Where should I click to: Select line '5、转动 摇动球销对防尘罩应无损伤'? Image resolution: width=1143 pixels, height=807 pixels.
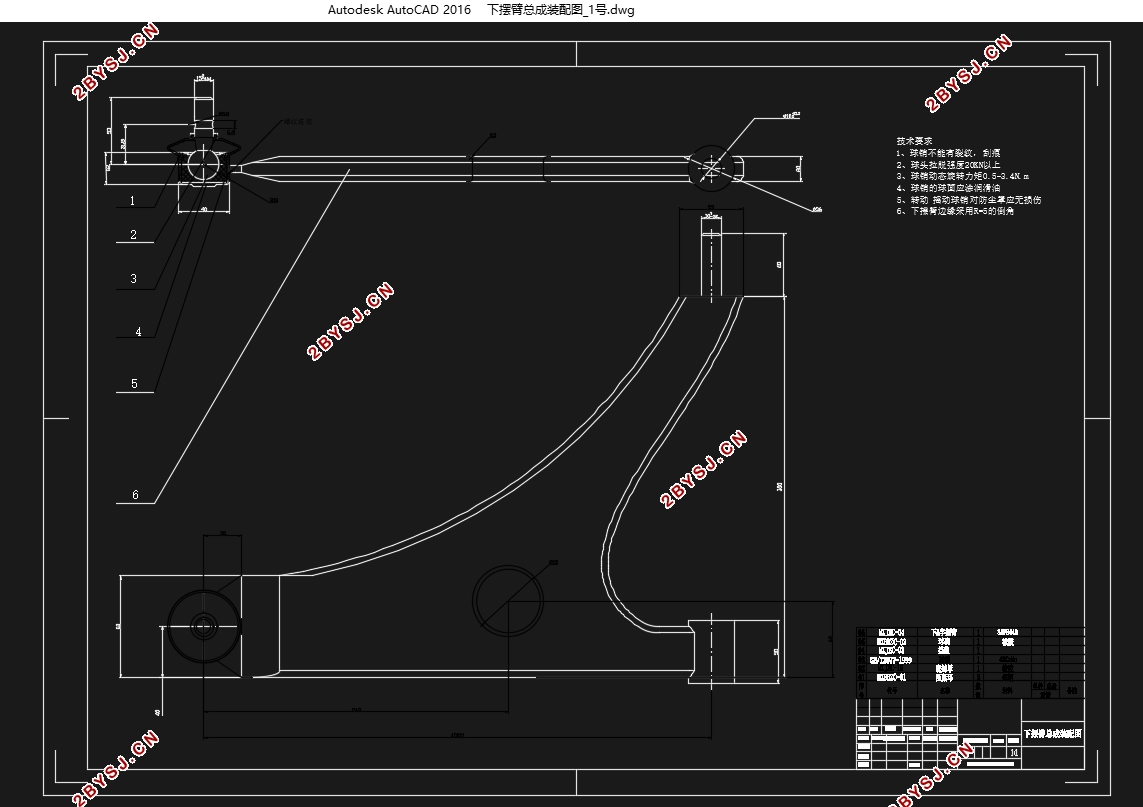click(969, 200)
